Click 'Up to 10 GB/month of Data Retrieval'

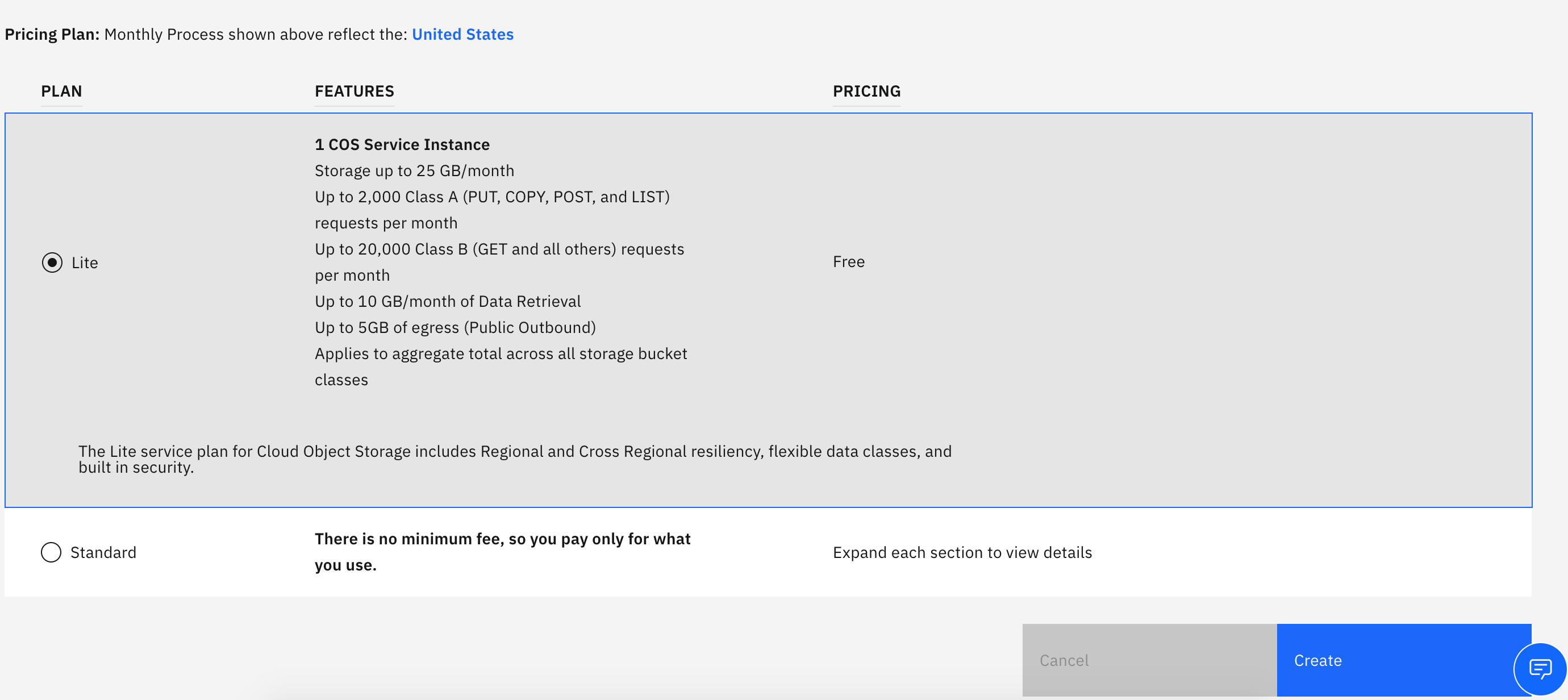448,301
